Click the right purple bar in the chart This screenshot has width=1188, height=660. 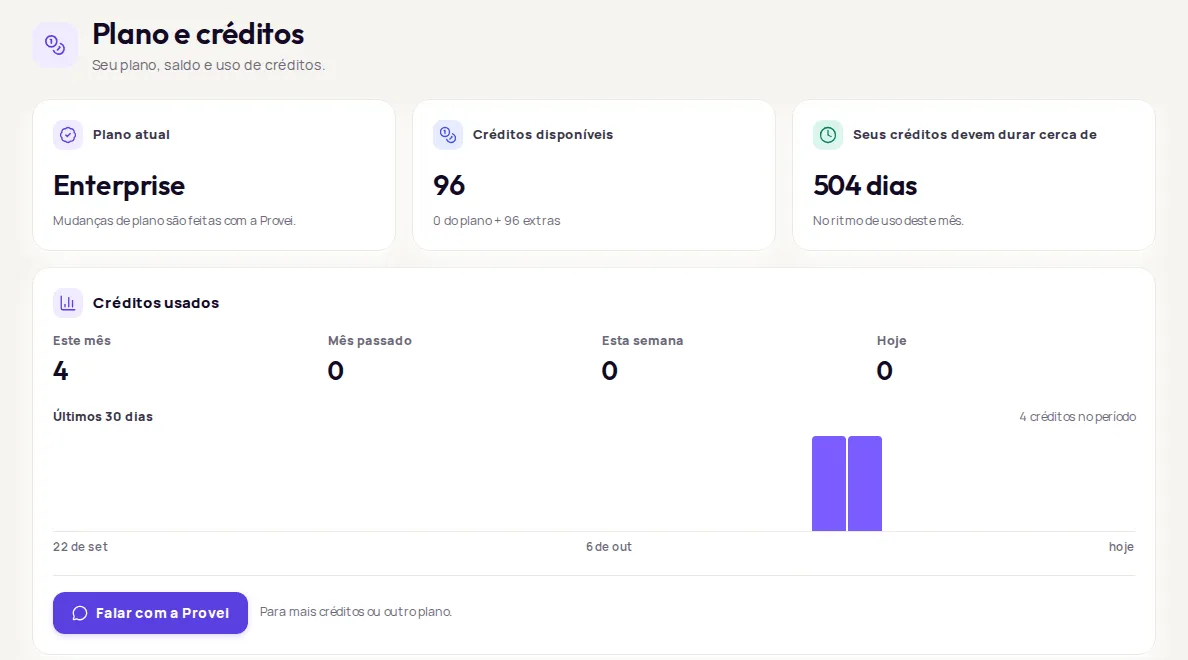[864, 483]
